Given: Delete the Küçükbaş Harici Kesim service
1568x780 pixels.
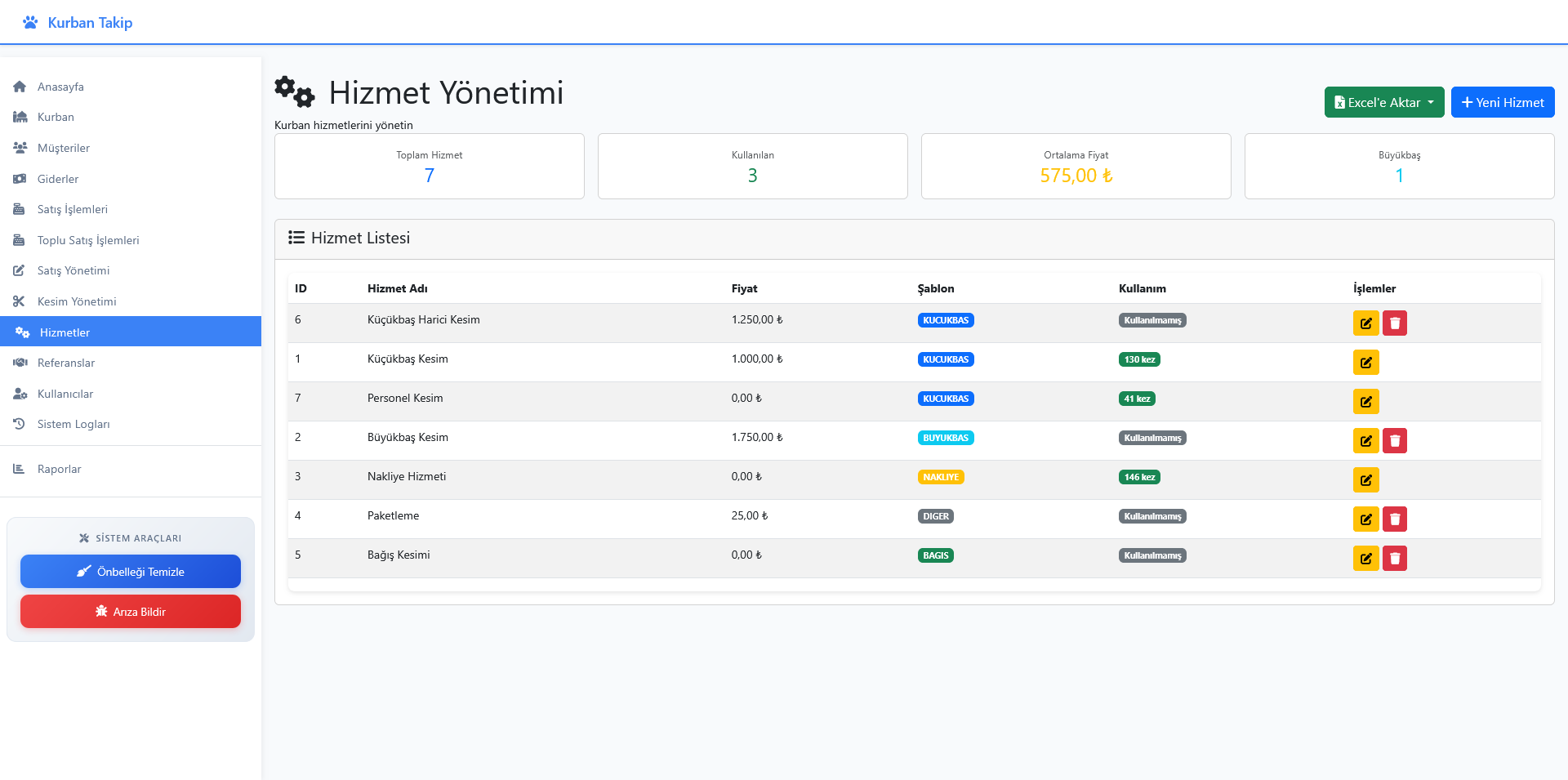Looking at the screenshot, I should pyautogui.click(x=1395, y=323).
